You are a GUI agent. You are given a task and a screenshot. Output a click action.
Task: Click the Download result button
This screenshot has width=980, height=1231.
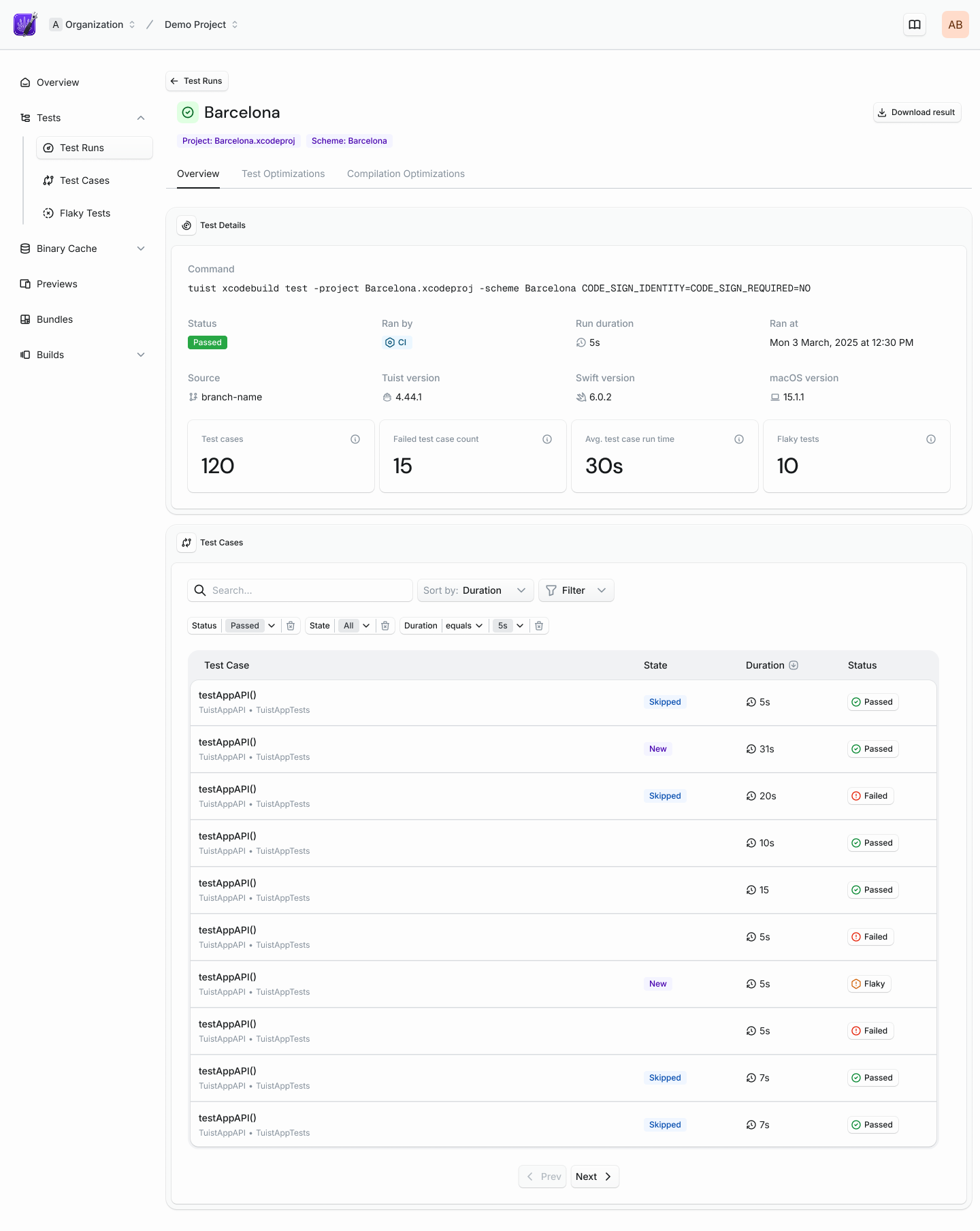[x=917, y=112]
